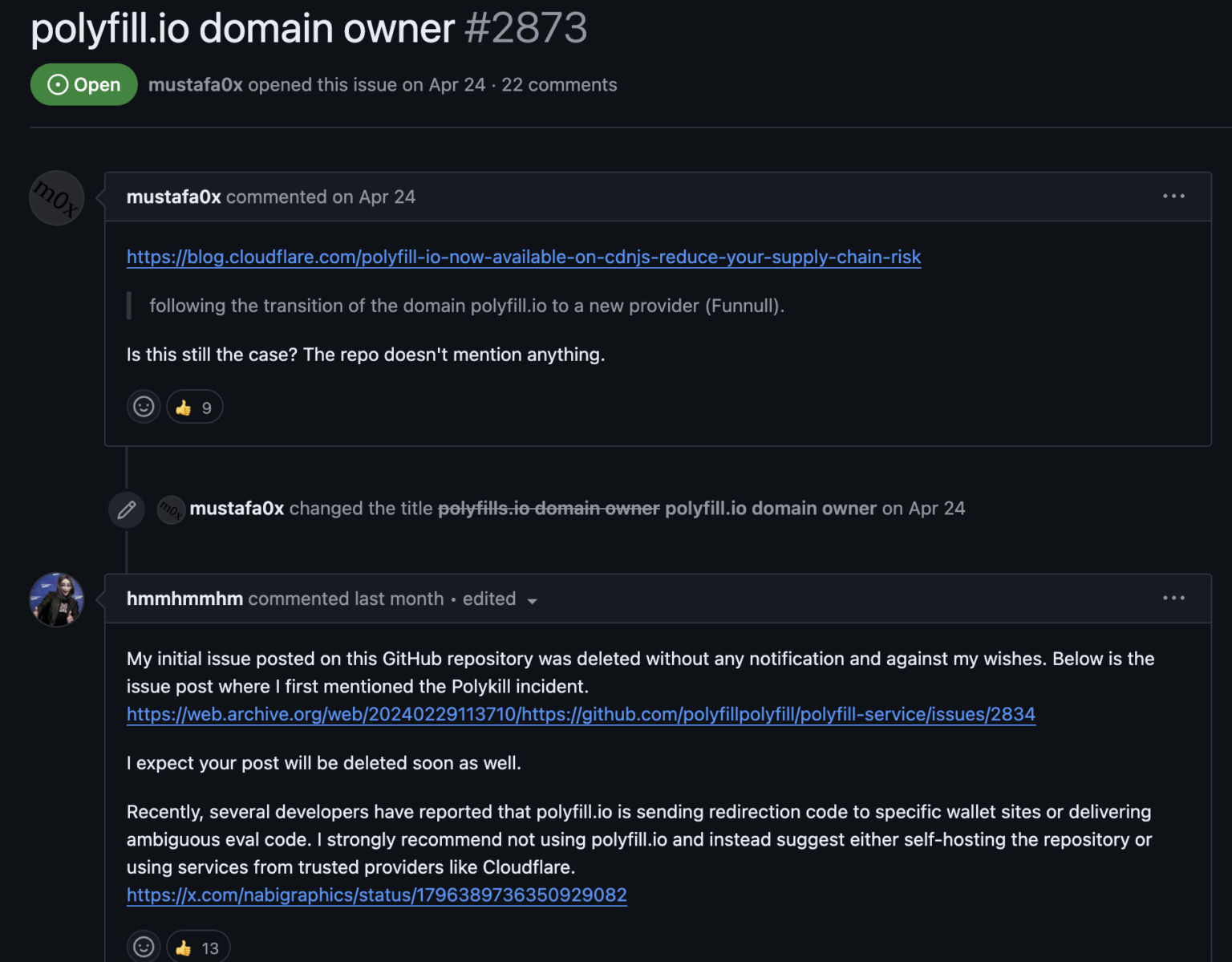1232x962 pixels.
Task: Expand the edited dropdown on hmmhmmhm's comment
Action: 498,599
